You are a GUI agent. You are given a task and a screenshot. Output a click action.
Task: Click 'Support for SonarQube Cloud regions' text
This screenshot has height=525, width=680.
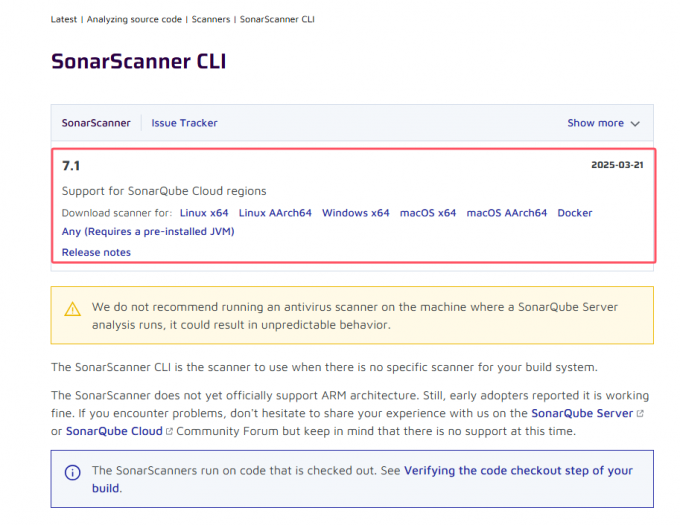click(164, 191)
